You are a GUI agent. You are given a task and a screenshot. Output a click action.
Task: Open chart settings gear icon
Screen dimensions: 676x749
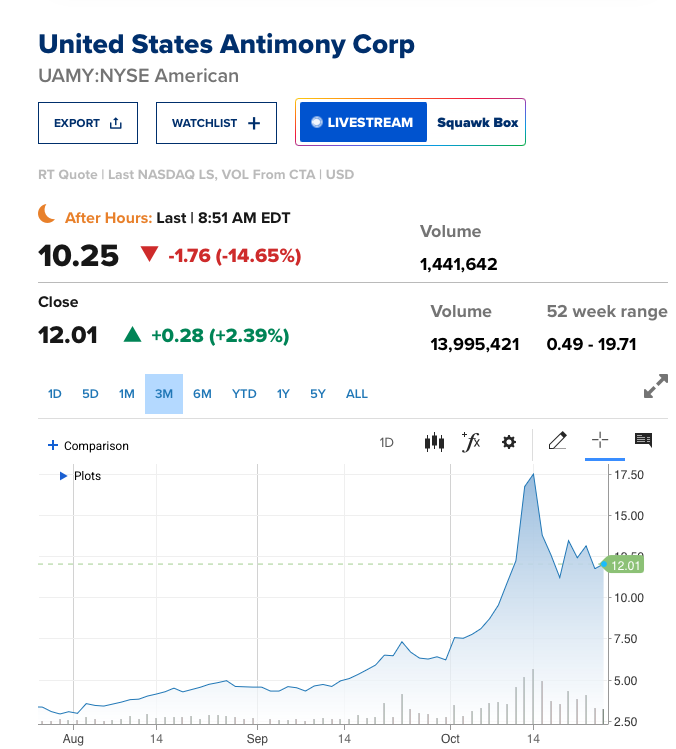click(509, 442)
